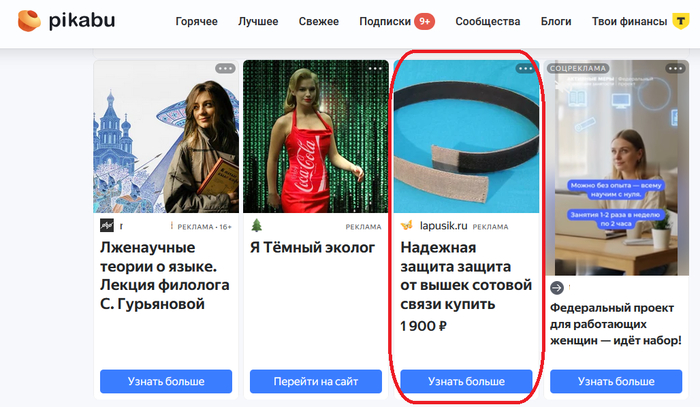Click the Перейти на сайт button

[x=316, y=382]
